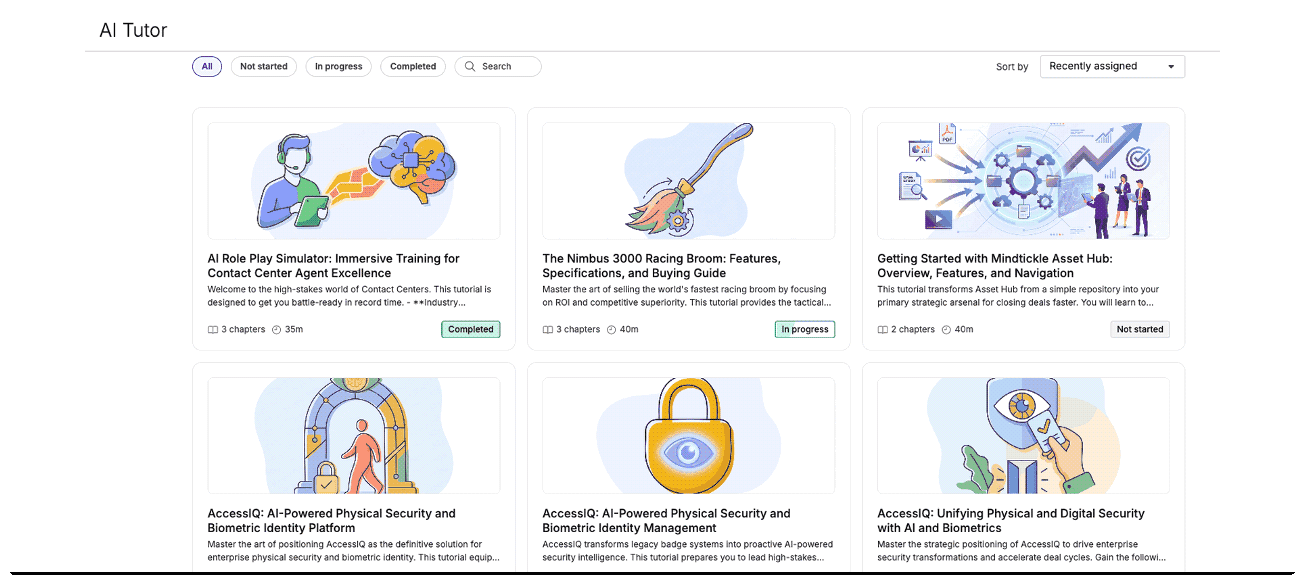Click 3 chapters text on AI Role Play card
This screenshot has width=1306, height=584.
(244, 330)
